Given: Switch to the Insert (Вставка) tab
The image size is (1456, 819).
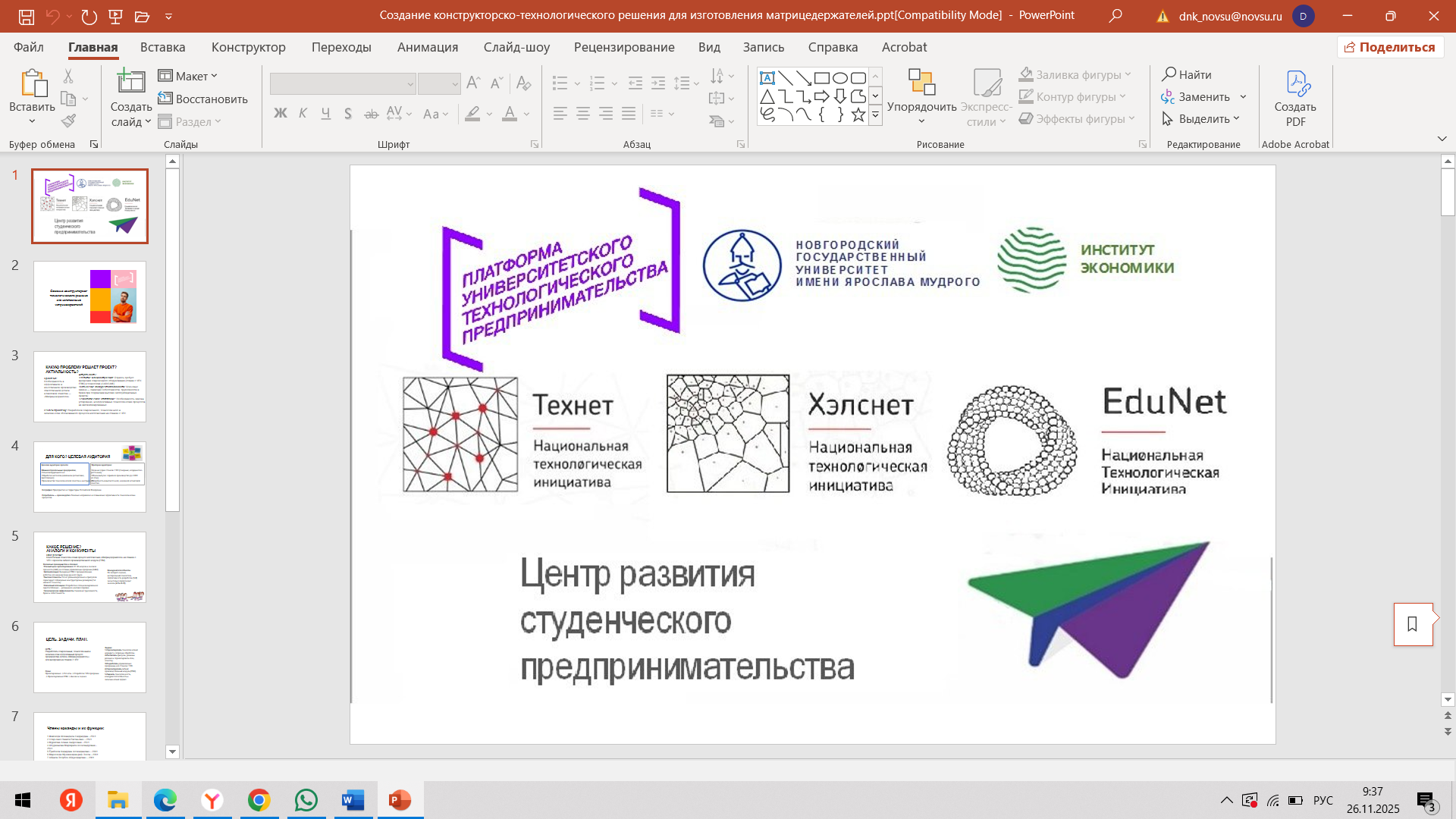Looking at the screenshot, I should click(162, 47).
